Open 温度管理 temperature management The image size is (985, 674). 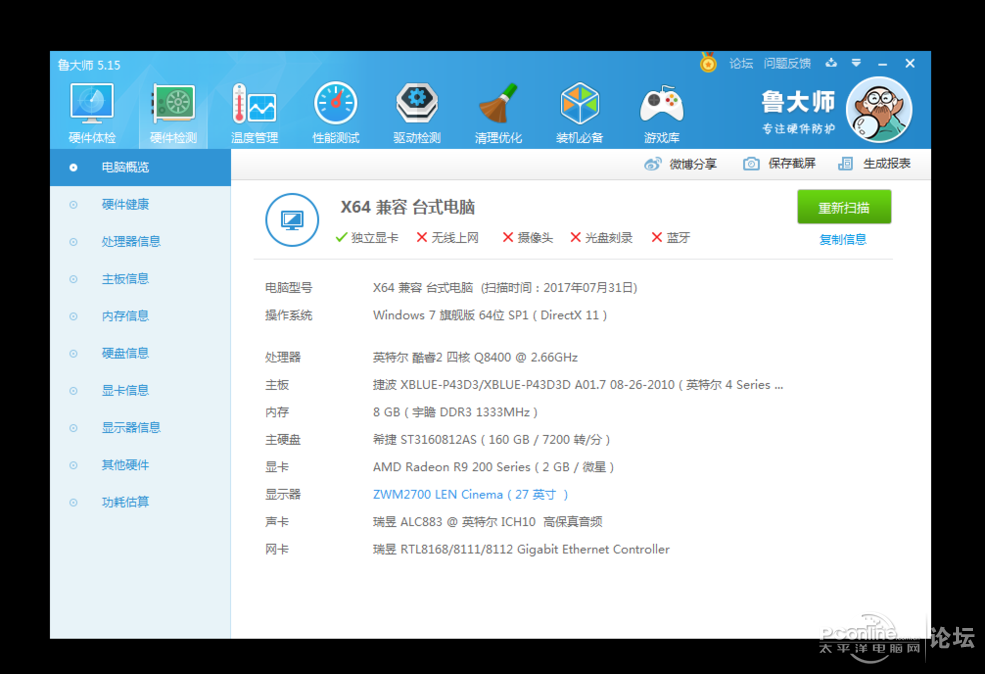254,113
